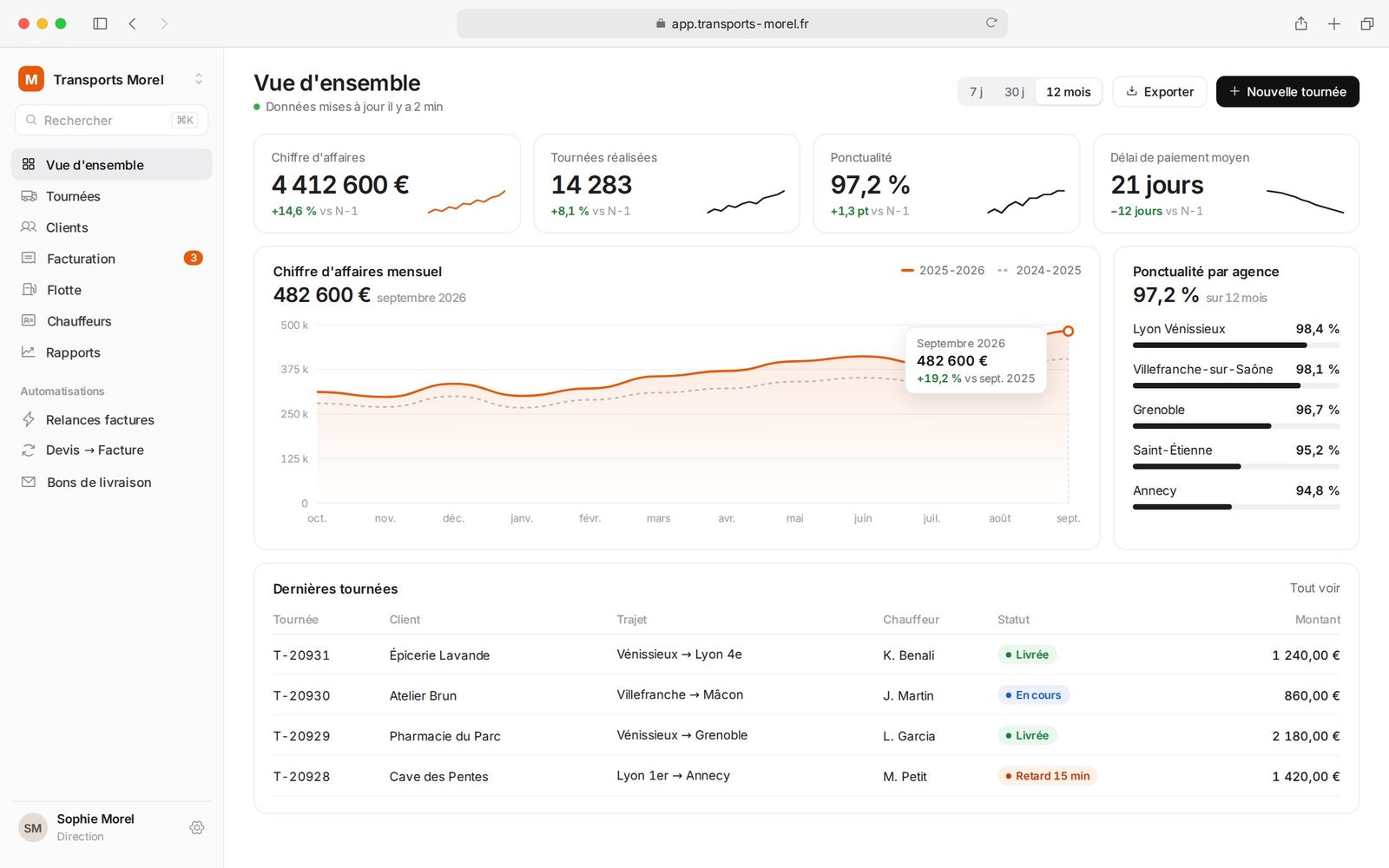The width and height of the screenshot is (1389, 868).
Task: Open a new browser tab with plus
Action: point(1334,23)
